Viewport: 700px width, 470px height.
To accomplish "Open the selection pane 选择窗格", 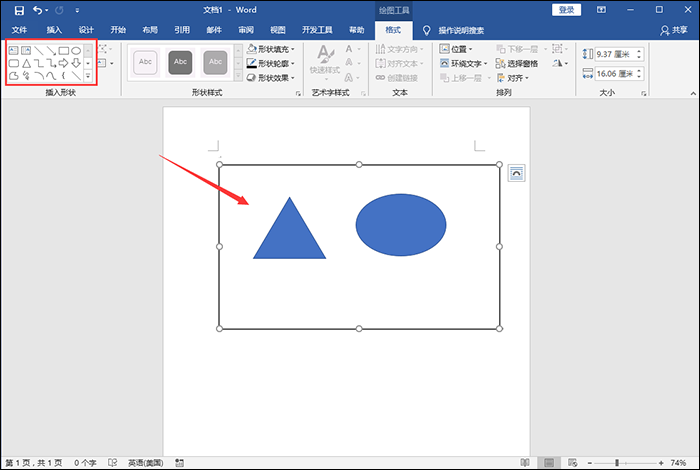I will (517, 63).
